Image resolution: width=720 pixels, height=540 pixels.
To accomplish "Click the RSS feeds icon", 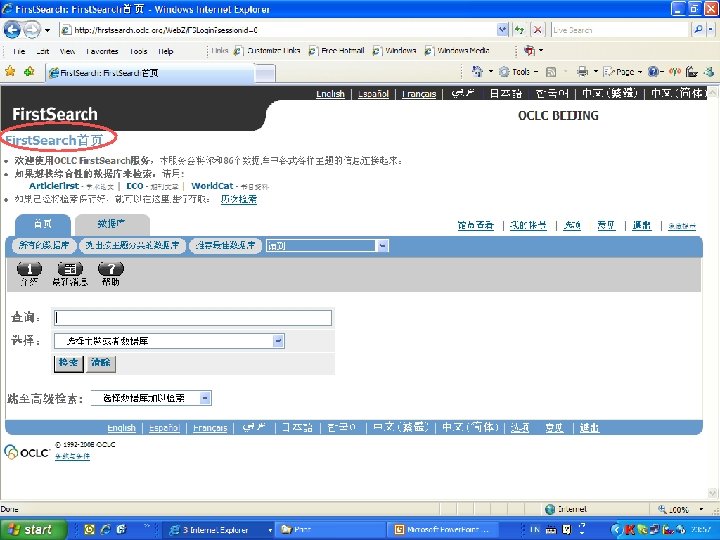I will coord(551,72).
